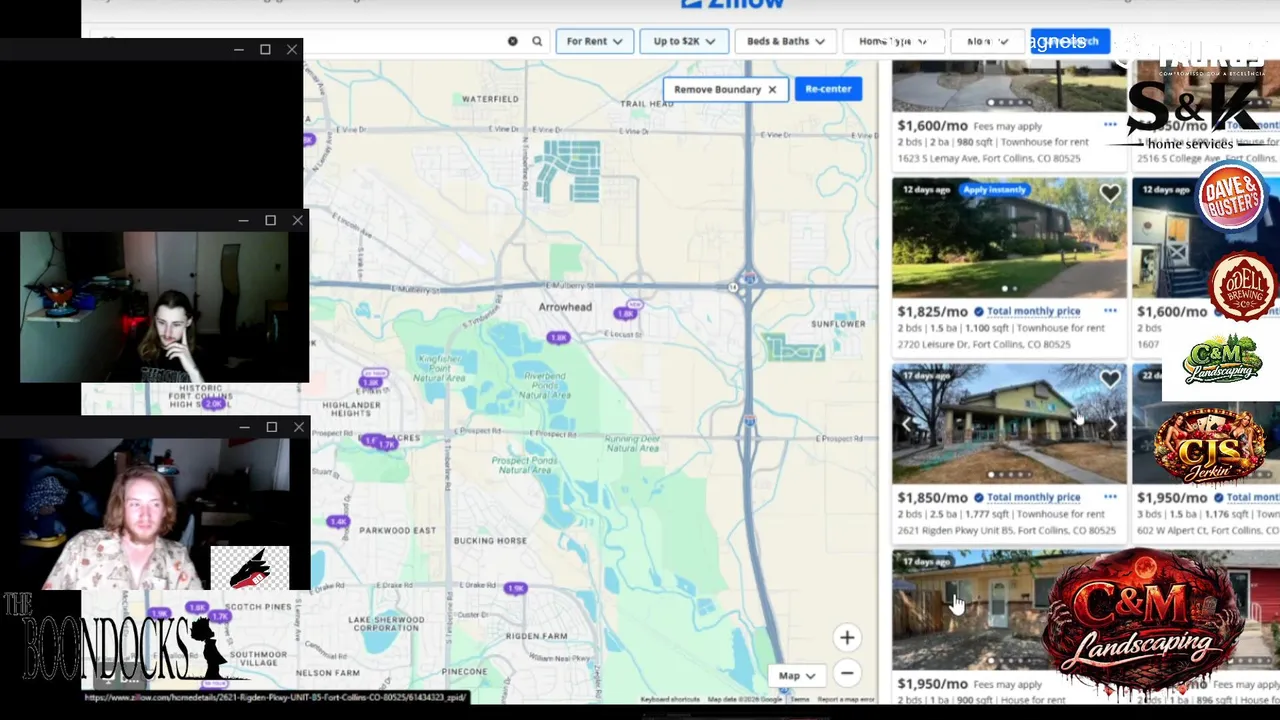Open the Up to $2K price filter
Image resolution: width=1280 pixels, height=720 pixels.
pos(684,41)
